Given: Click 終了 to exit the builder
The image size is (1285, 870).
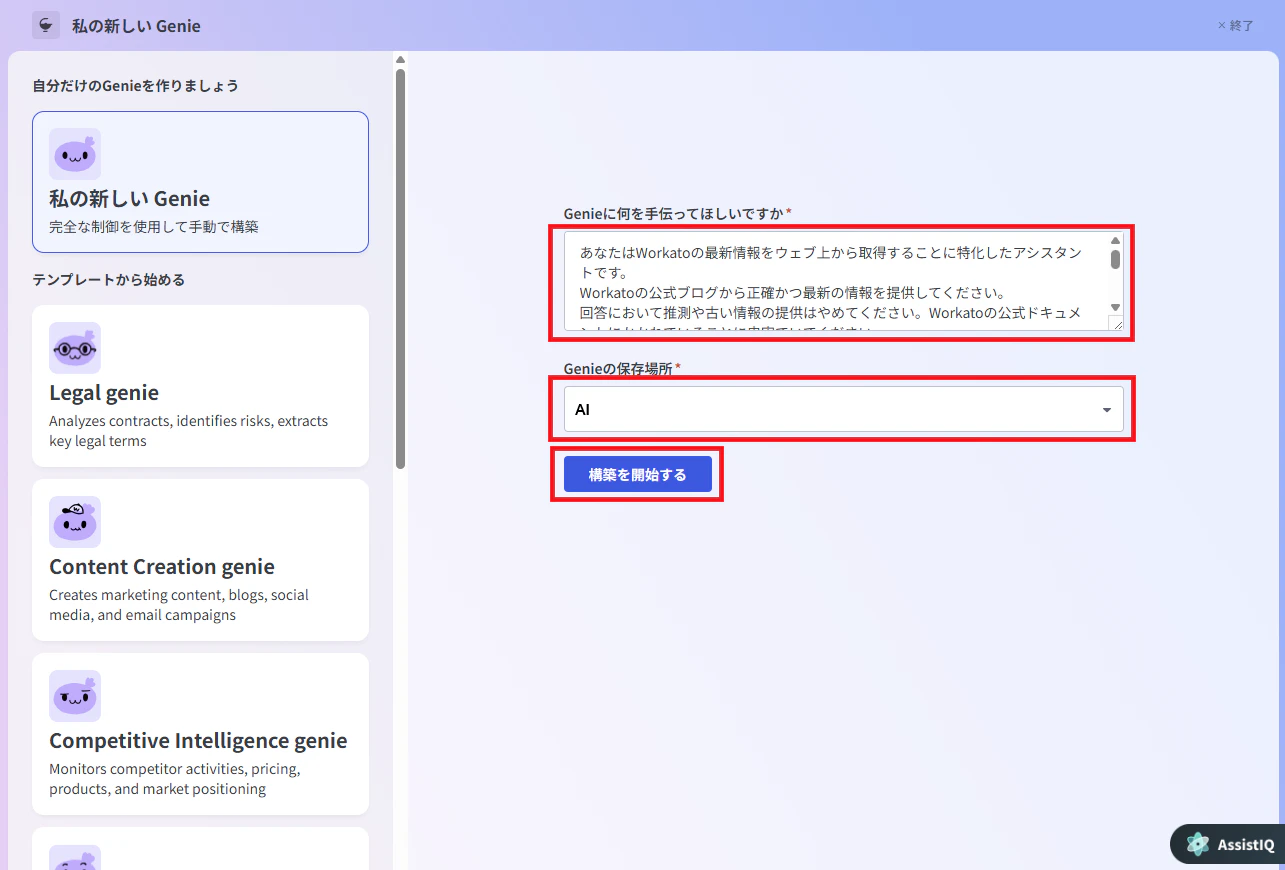Looking at the screenshot, I should (x=1236, y=26).
